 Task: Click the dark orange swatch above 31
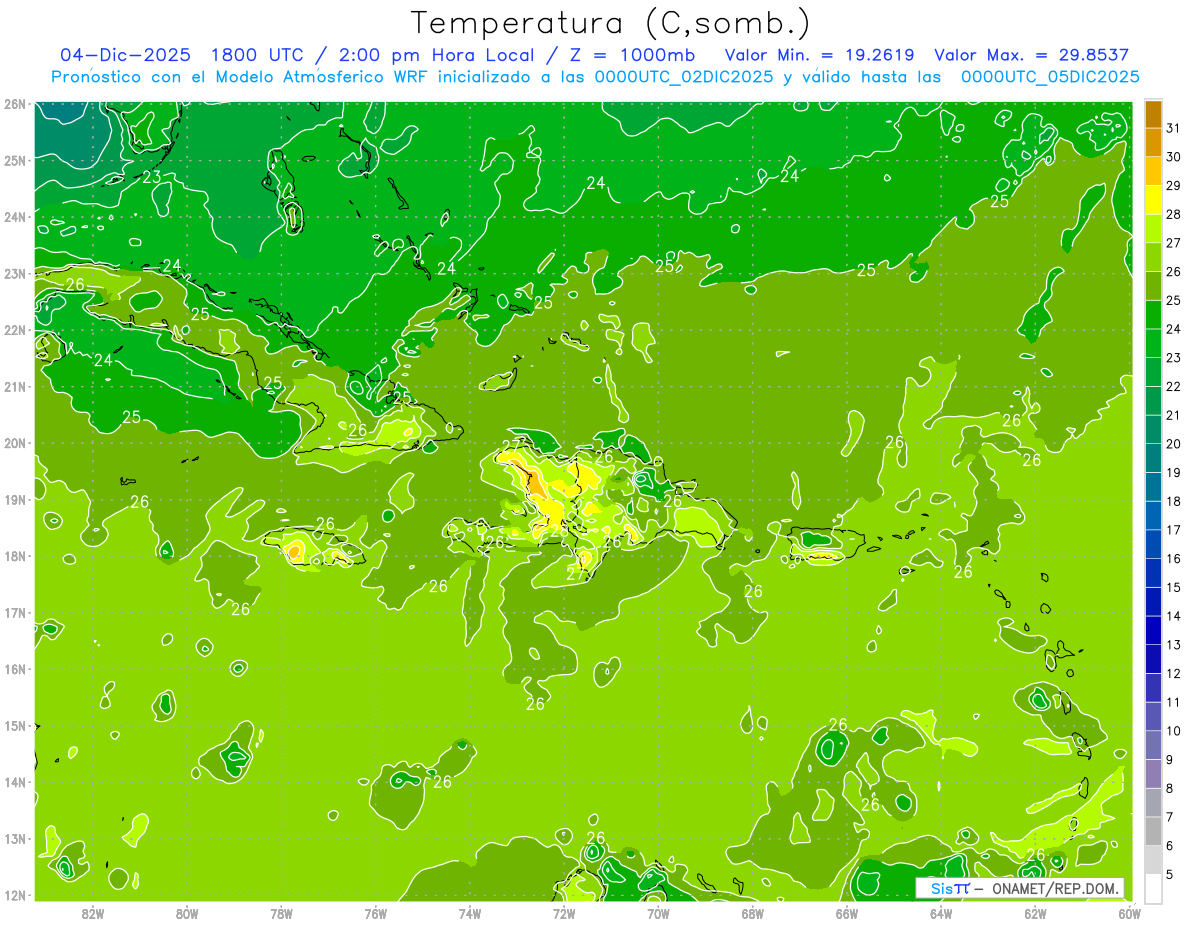pyautogui.click(x=1153, y=114)
